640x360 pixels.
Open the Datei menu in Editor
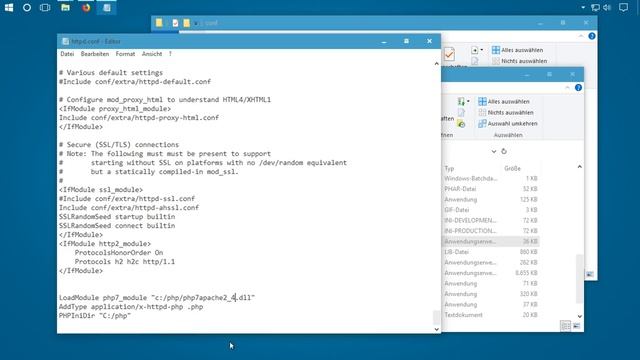67,54
